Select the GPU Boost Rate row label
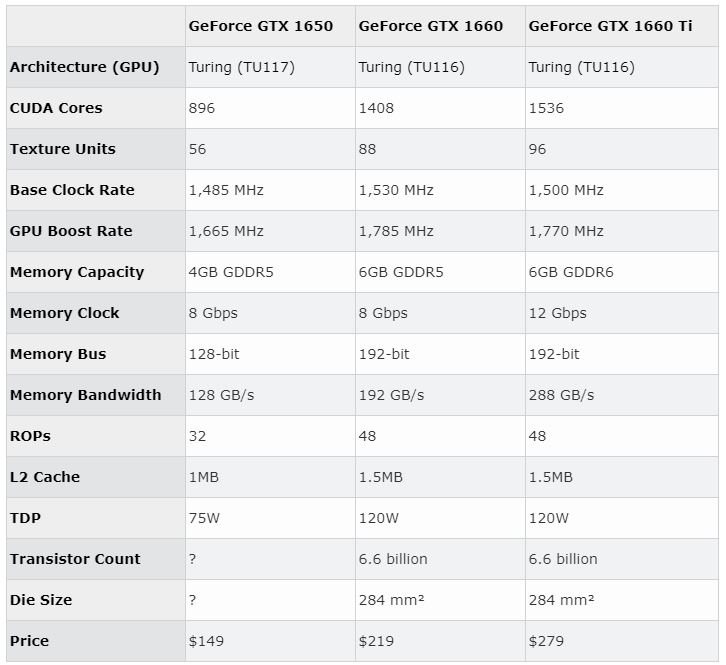The image size is (726, 665). (x=71, y=231)
